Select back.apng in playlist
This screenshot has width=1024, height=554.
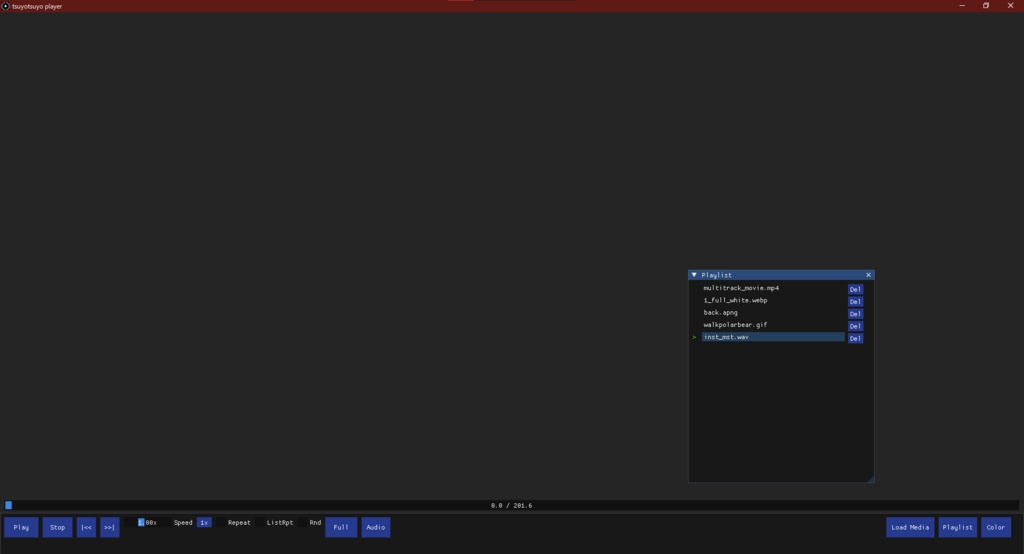(773, 312)
